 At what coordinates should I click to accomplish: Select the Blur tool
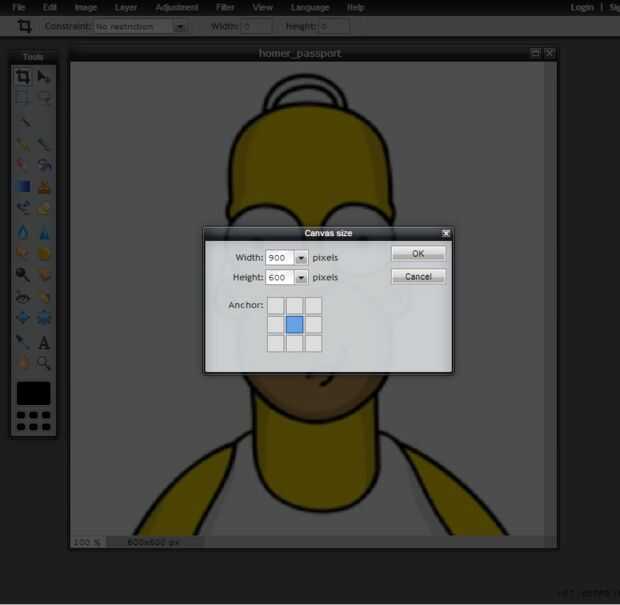(x=23, y=232)
